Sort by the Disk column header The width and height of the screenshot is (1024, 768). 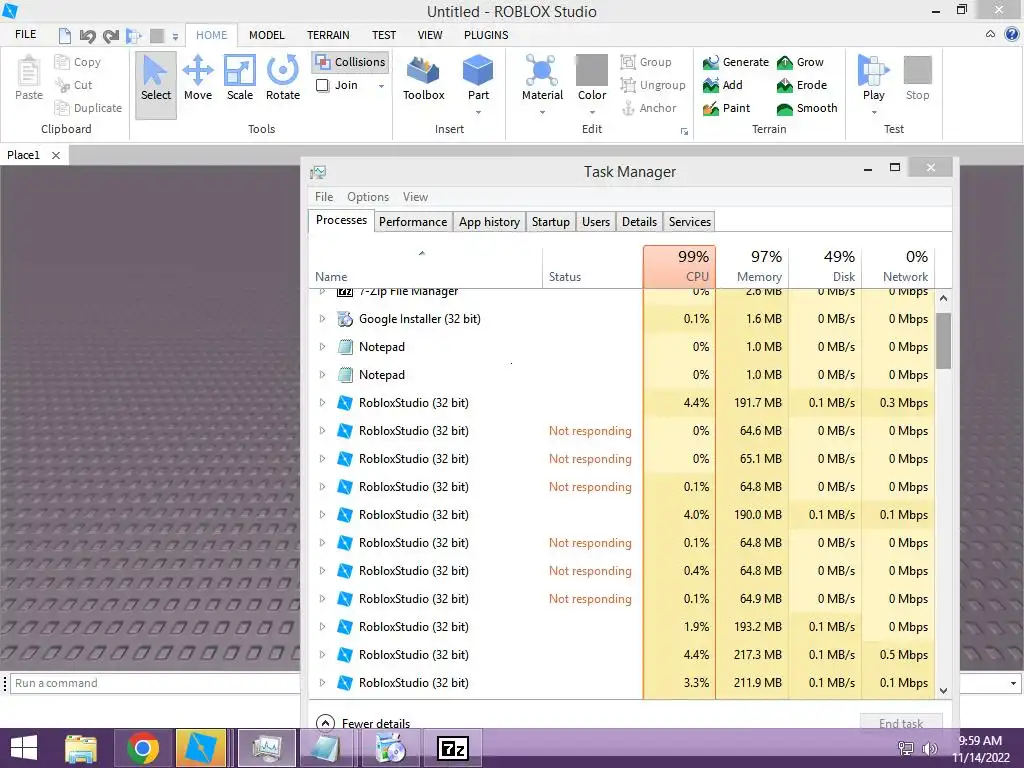point(825,266)
